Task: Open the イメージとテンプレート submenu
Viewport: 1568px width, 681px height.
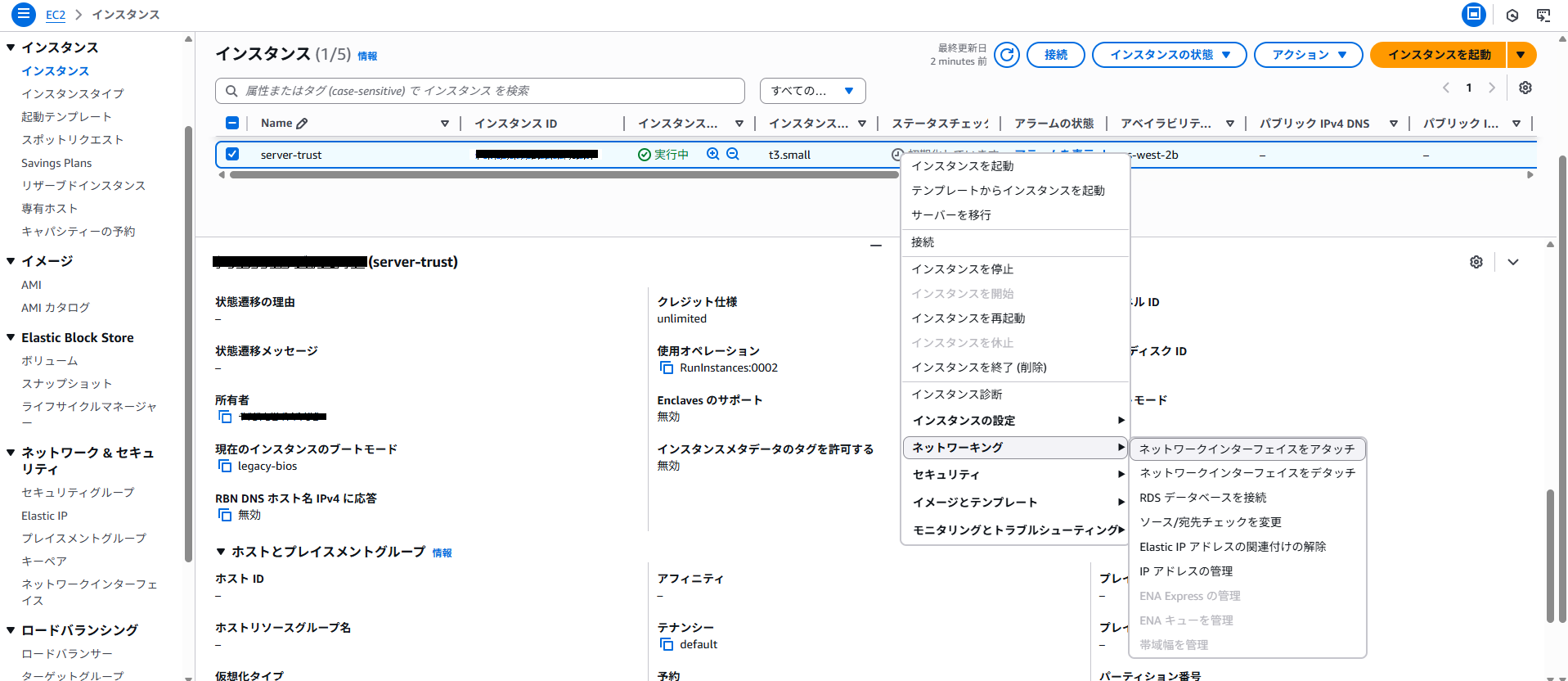Action: [x=1015, y=503]
